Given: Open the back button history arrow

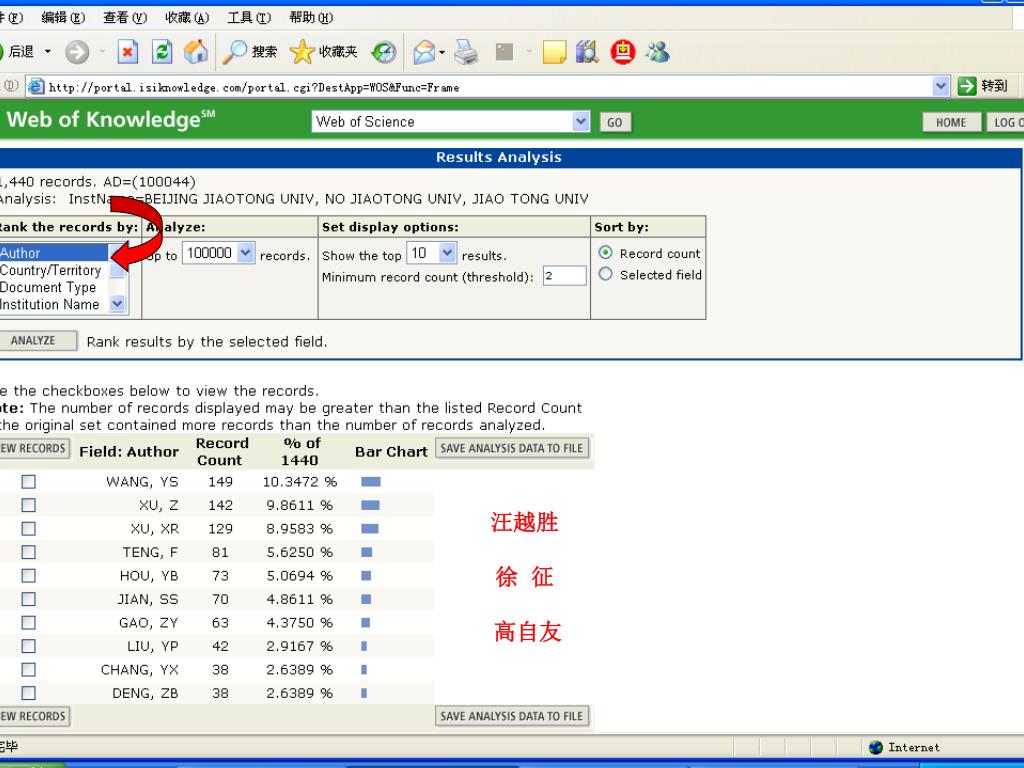Looking at the screenshot, I should (48, 52).
